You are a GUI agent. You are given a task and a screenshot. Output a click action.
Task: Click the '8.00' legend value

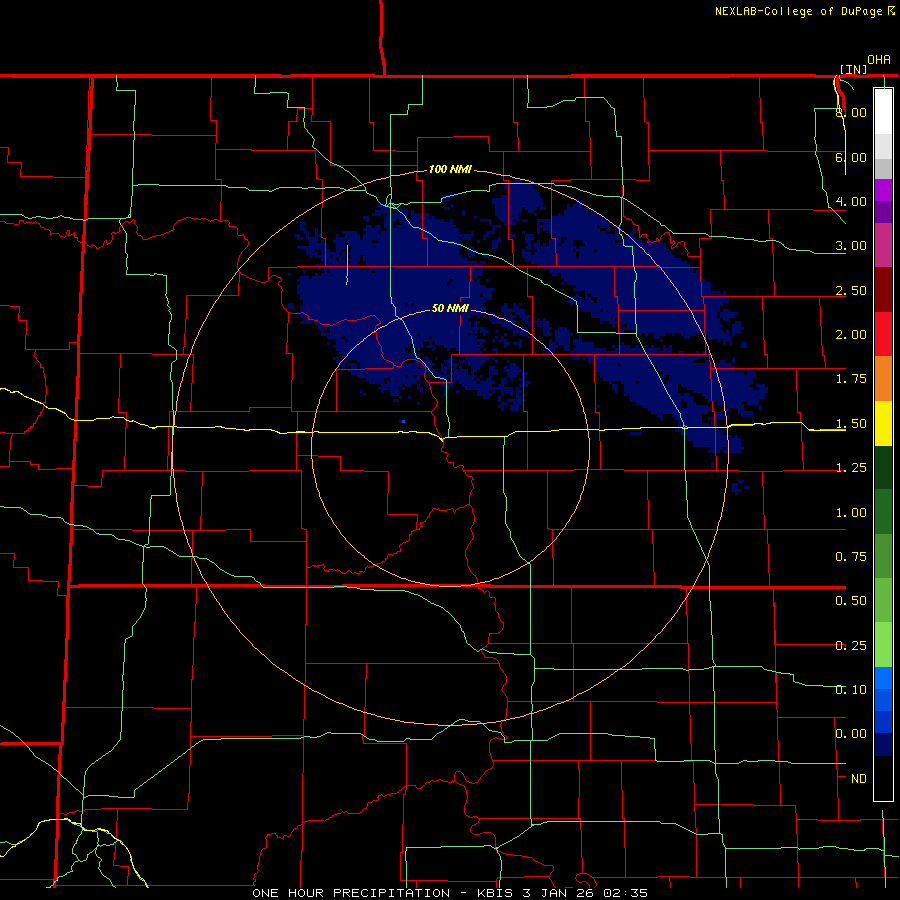[x=851, y=112]
